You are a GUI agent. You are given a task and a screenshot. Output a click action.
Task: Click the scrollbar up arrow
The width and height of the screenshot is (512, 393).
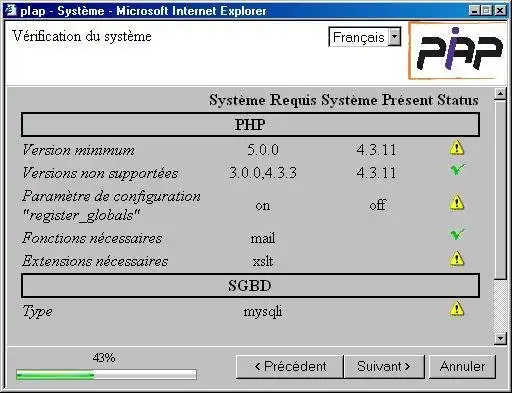(500, 94)
